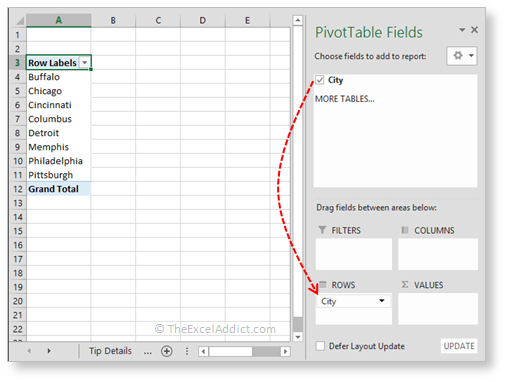Viewport: 506px width, 382px height.
Task: Select column C header
Action: 158,20
